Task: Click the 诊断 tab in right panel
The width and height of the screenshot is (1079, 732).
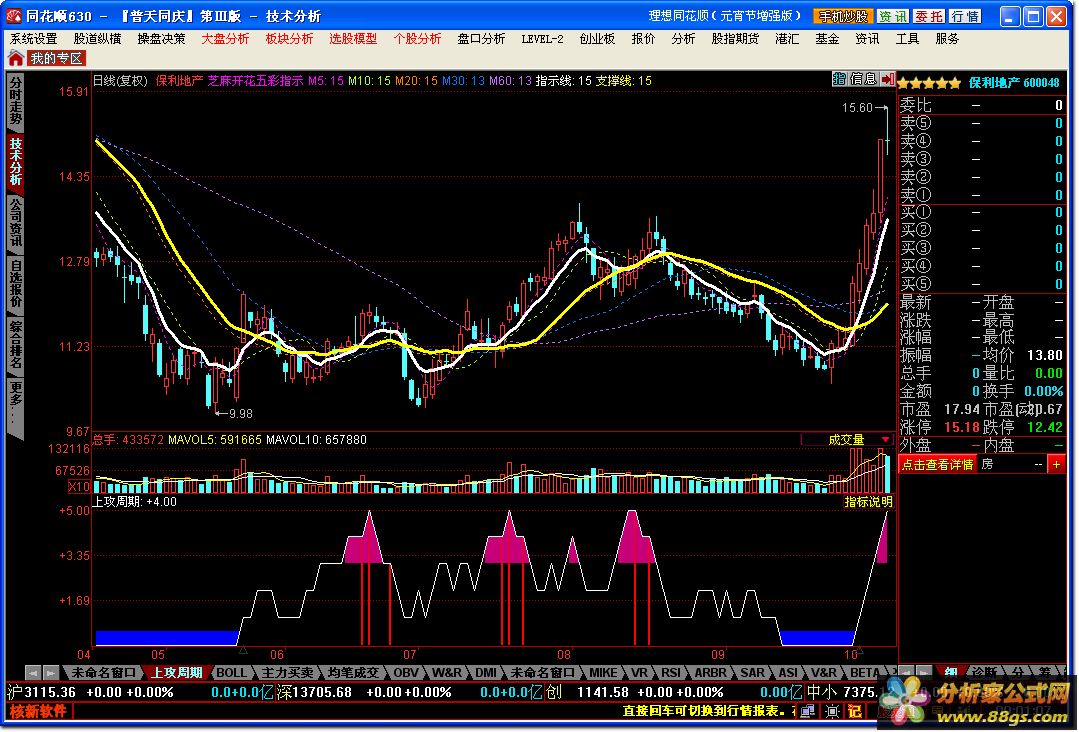Action: click(x=984, y=672)
